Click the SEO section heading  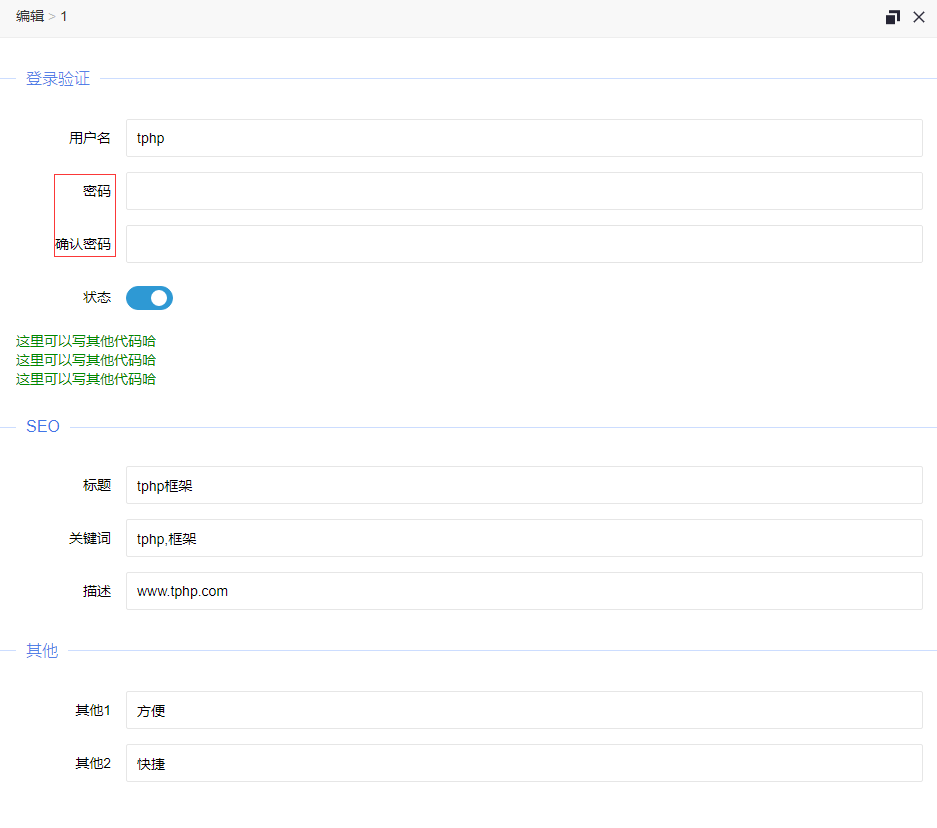click(43, 427)
